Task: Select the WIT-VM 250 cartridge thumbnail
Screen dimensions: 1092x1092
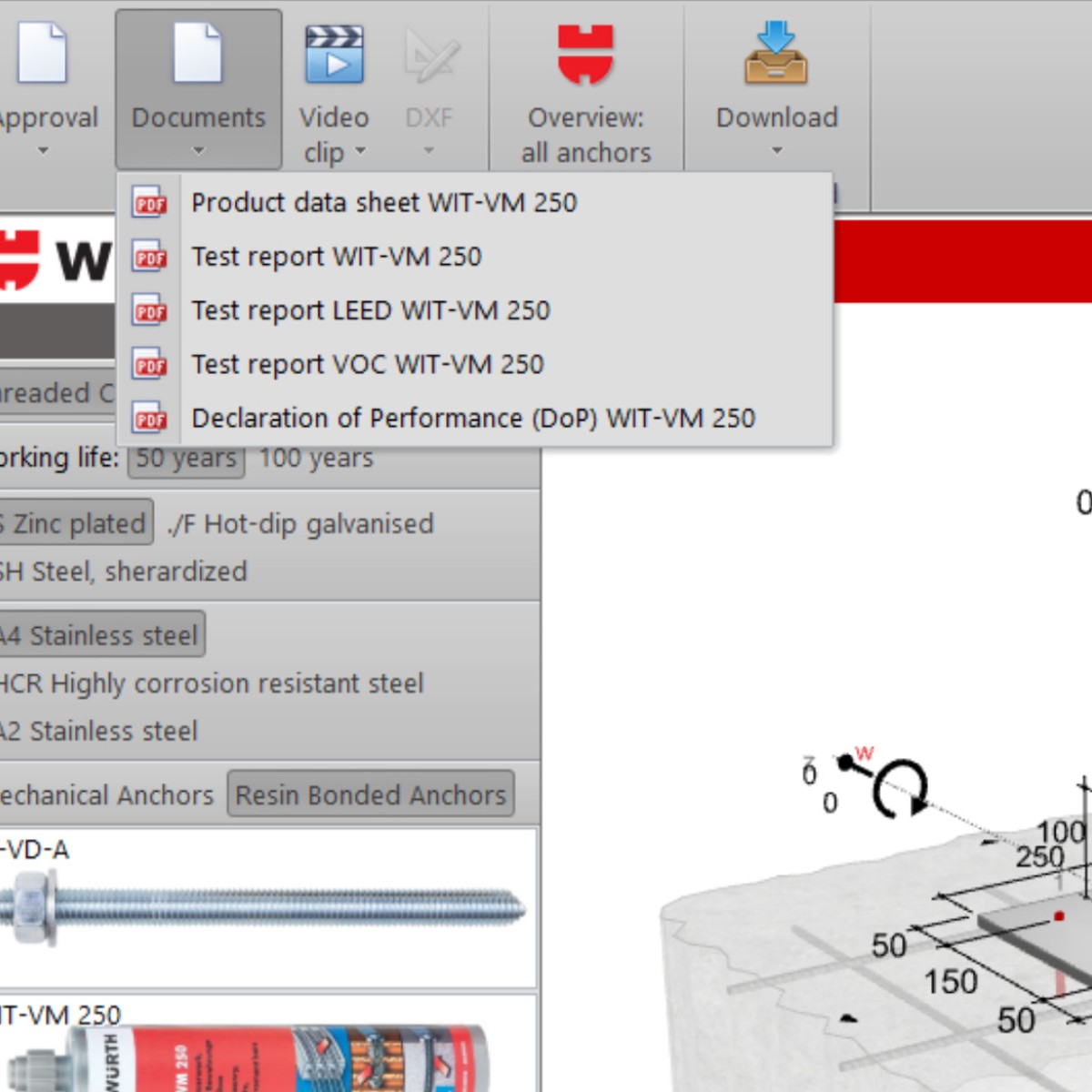Action: pos(268,1044)
